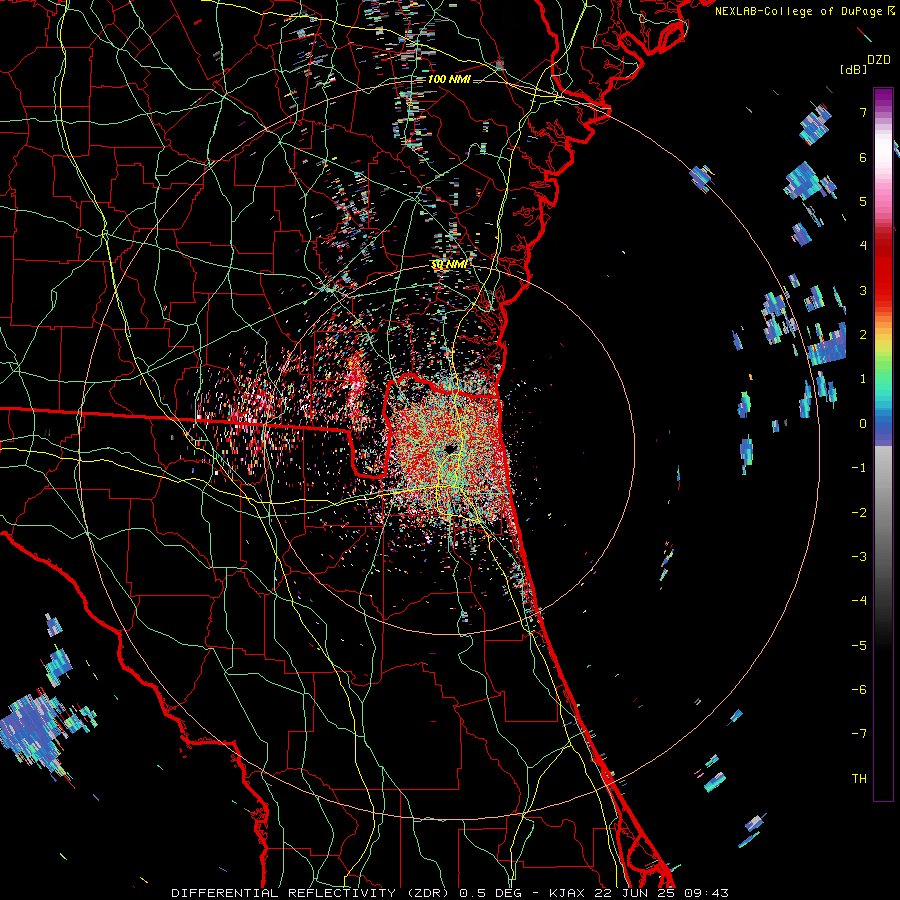
Task: Click the -4 dB value on legend
Action: pos(859,600)
